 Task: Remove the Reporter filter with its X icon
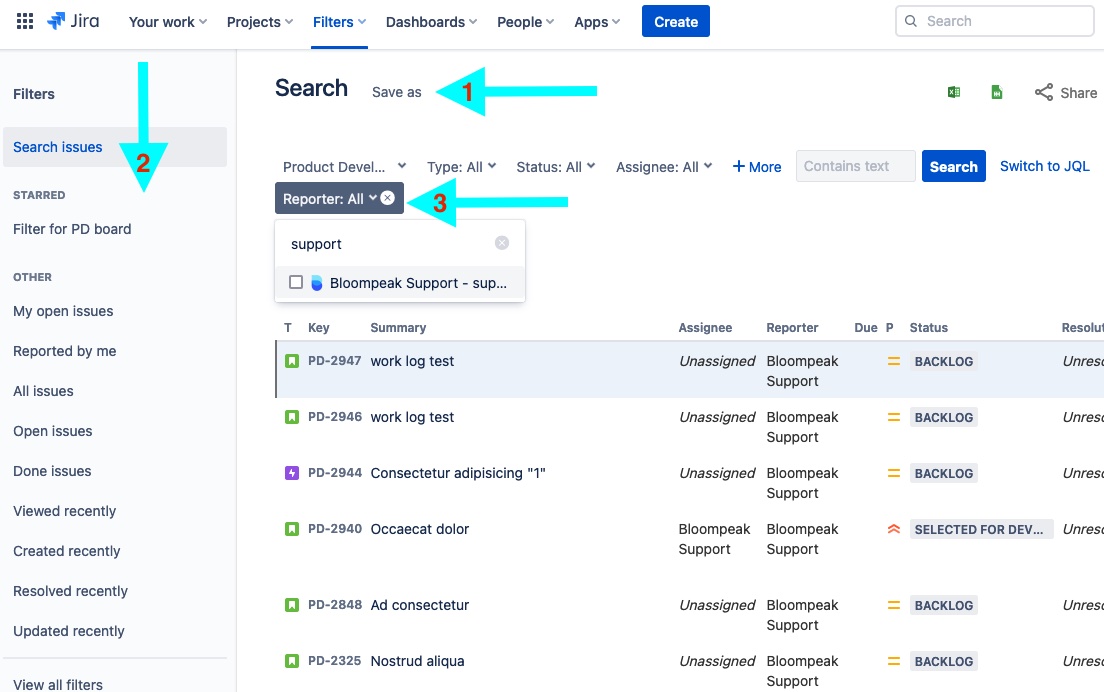coord(387,199)
